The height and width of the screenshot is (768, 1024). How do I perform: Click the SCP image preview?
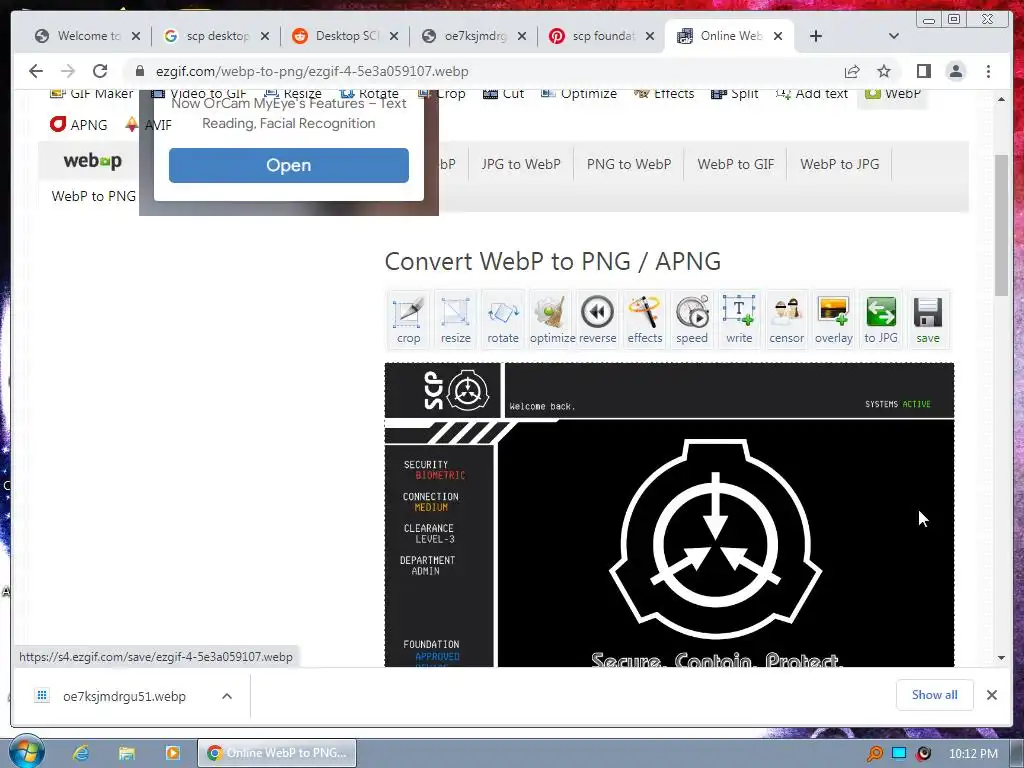coord(669,515)
